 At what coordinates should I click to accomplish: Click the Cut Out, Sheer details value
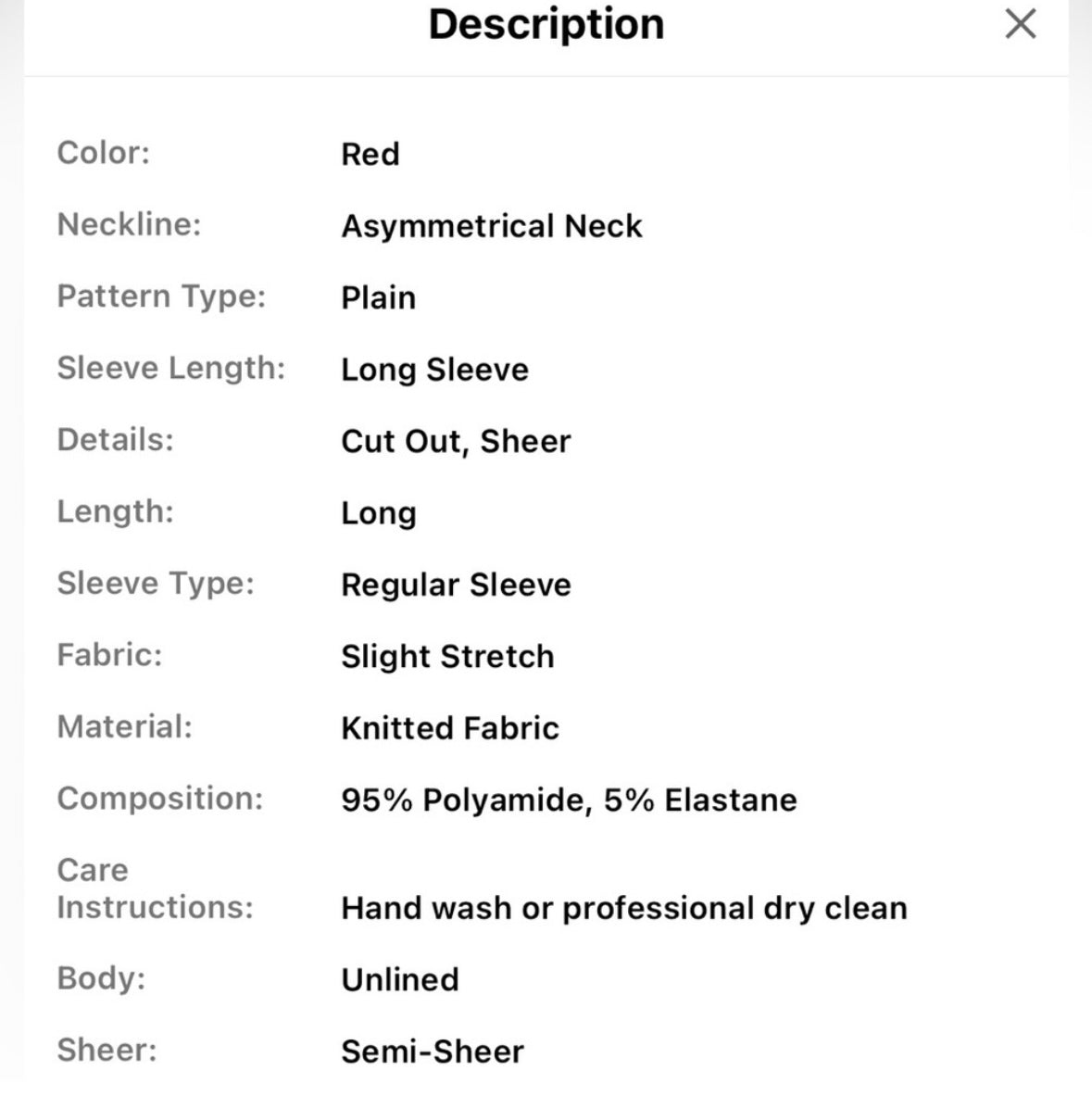456,442
